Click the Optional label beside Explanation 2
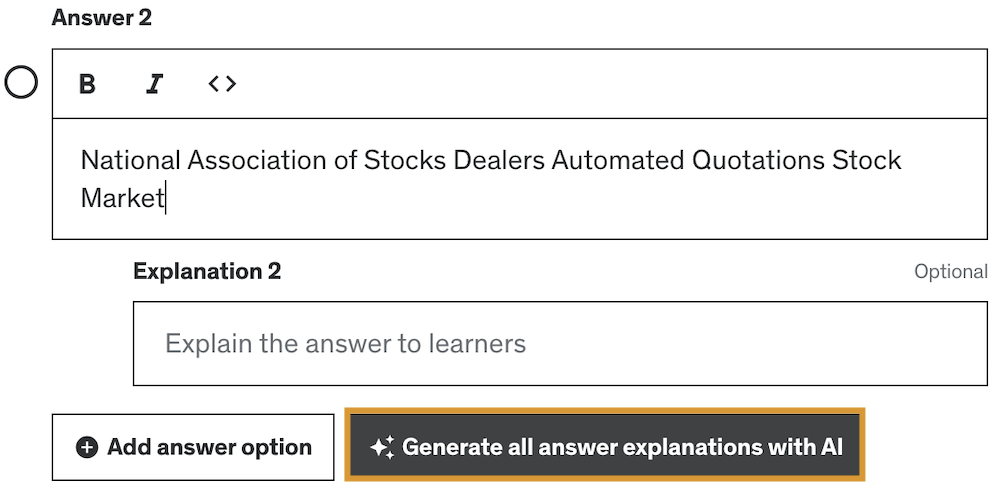Image resolution: width=1000 pixels, height=503 pixels. click(x=951, y=272)
